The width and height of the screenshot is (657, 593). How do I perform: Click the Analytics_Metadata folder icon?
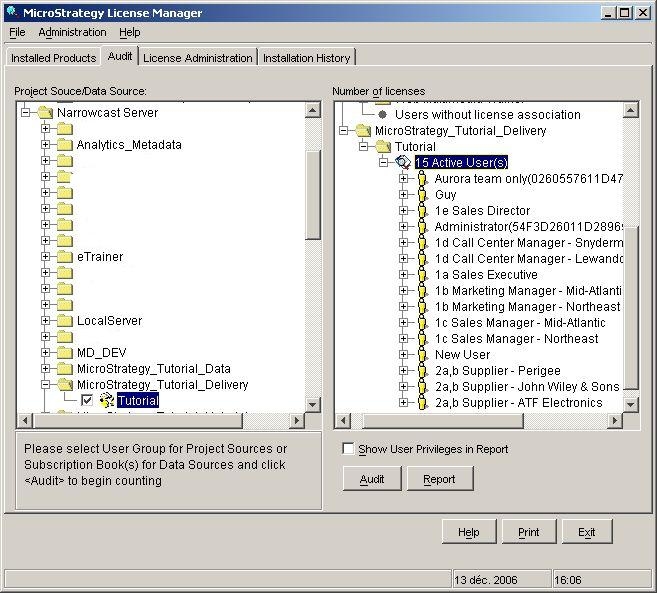pyautogui.click(x=65, y=145)
